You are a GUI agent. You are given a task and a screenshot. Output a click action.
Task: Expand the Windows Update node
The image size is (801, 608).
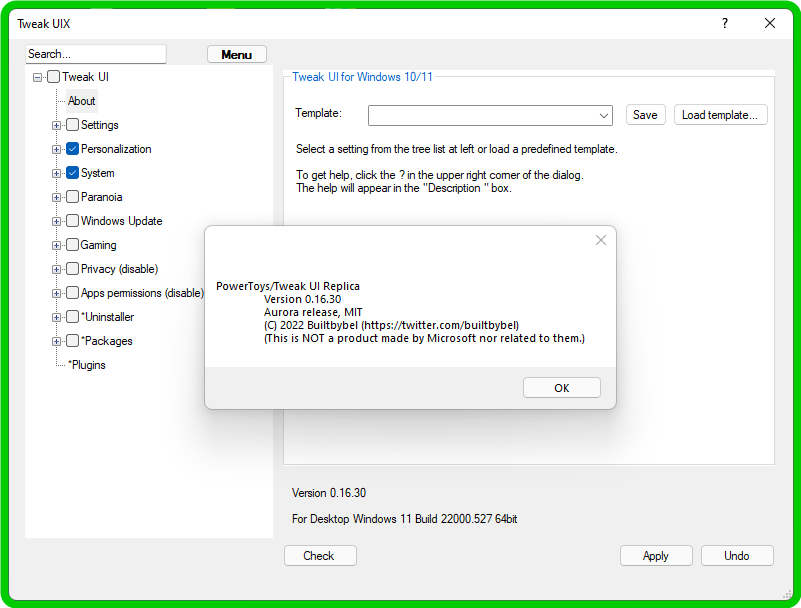tap(56, 221)
